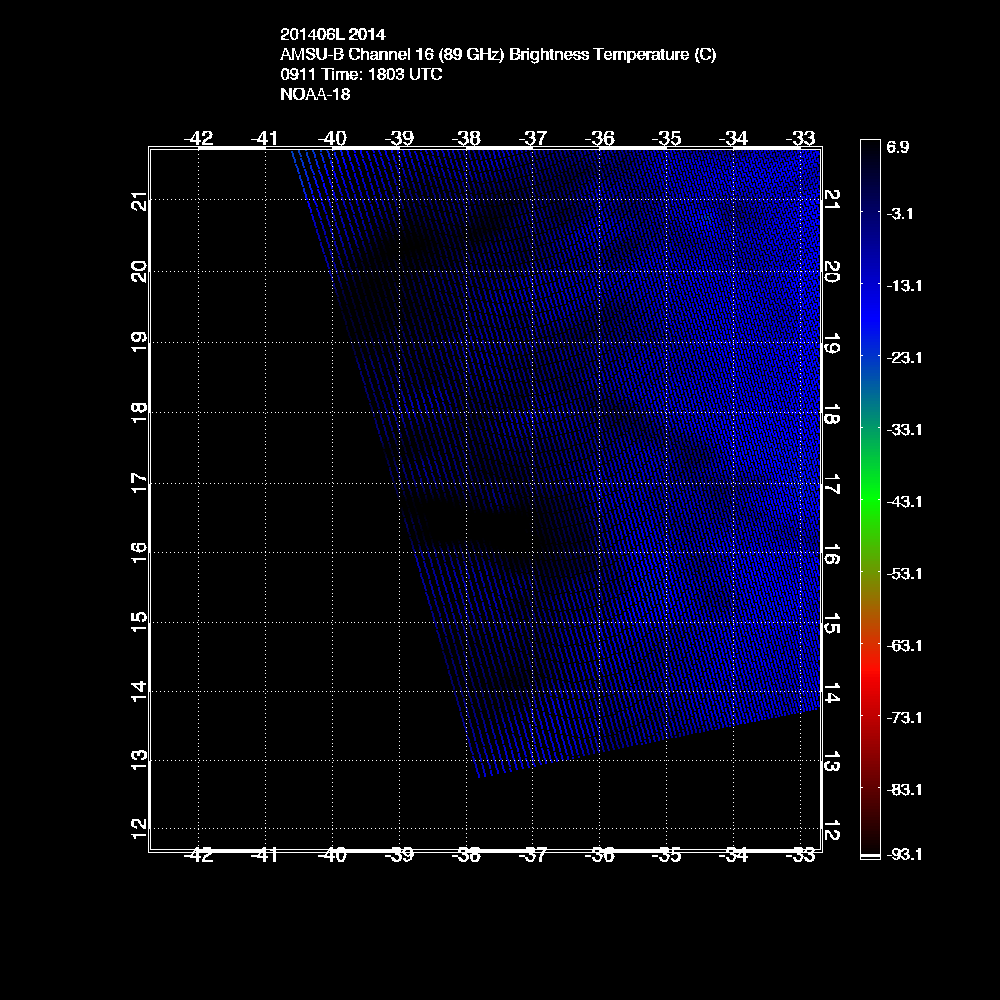Viewport: 1000px width, 1000px height.
Task: Click the NOAA-18 satellite label
Action: point(315,95)
